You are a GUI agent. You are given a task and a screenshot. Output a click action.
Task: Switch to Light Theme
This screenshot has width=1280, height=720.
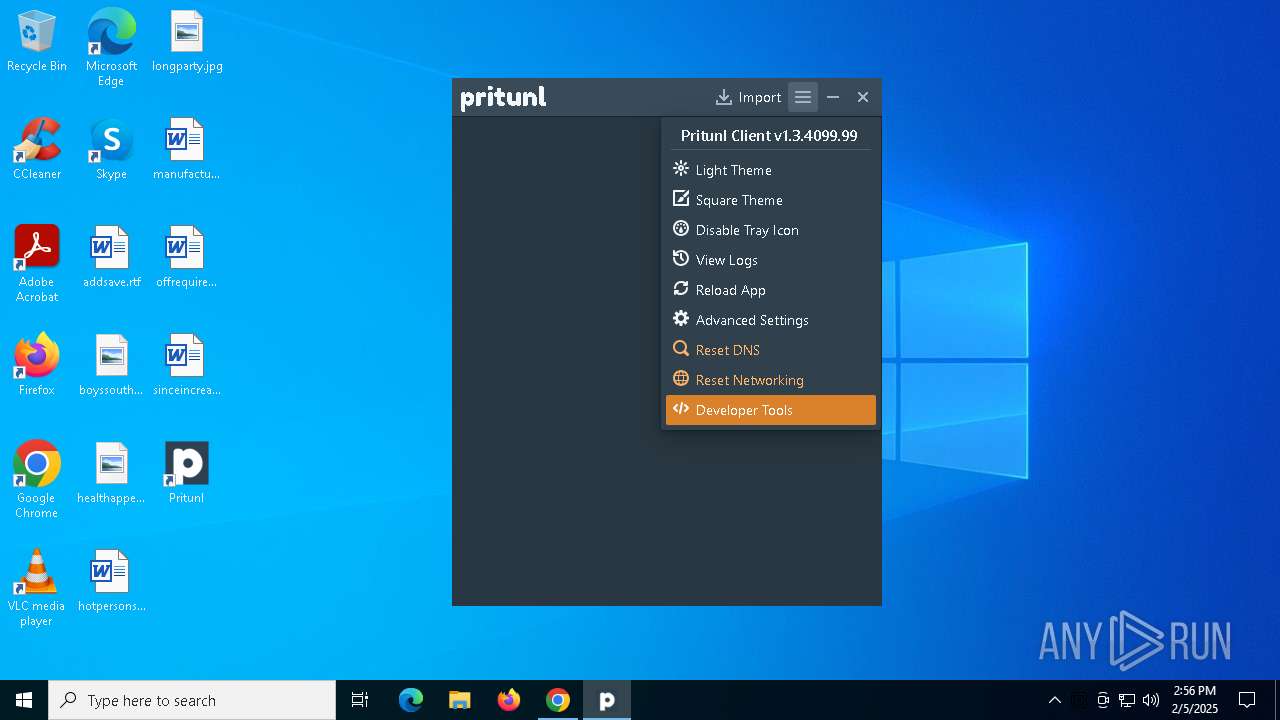coord(771,170)
